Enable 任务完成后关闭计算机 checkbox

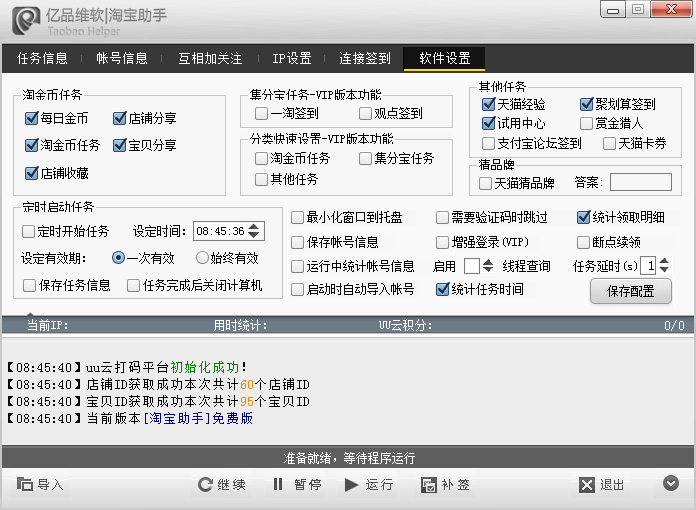point(133,285)
